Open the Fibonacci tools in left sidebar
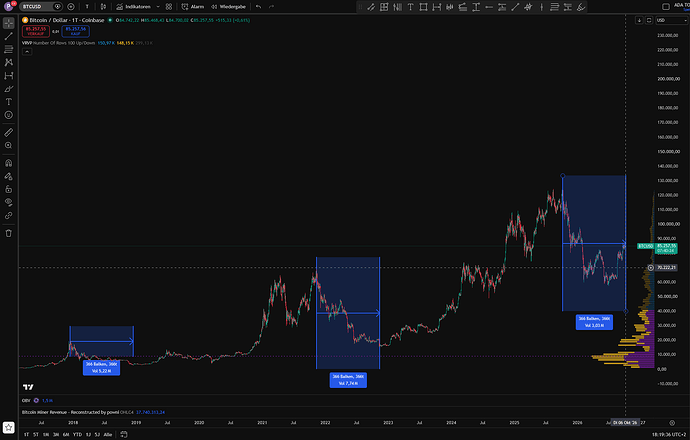Screen dimensions: 690x440 click(8, 49)
